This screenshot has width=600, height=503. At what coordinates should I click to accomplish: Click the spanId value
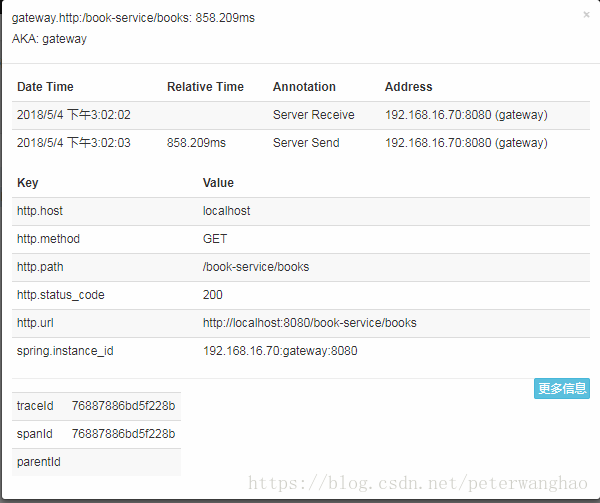pyautogui.click(x=123, y=434)
